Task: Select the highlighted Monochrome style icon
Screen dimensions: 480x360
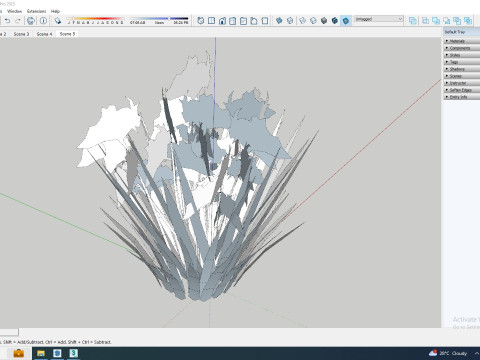Action: (346, 21)
